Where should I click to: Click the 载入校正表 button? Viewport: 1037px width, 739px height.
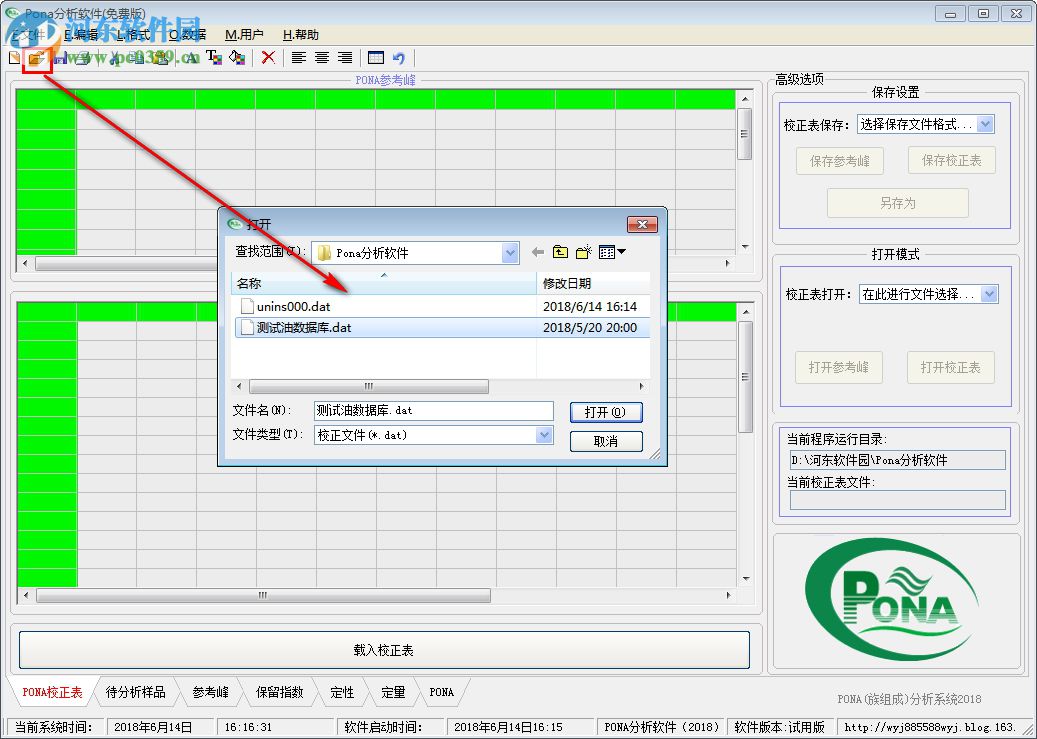click(384, 650)
